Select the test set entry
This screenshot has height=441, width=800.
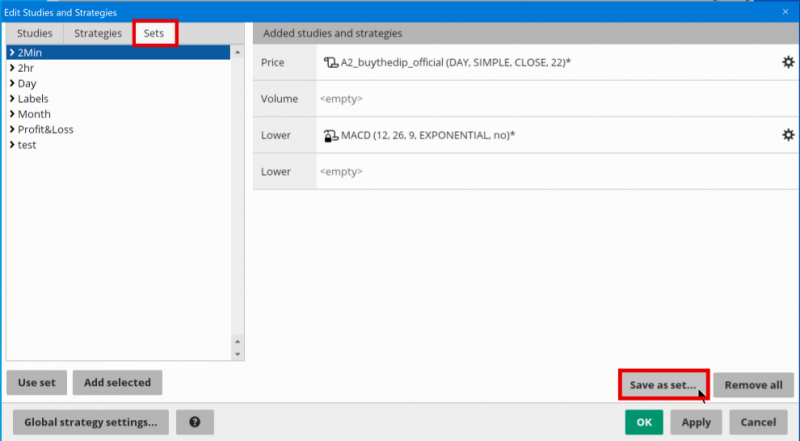[x=28, y=145]
